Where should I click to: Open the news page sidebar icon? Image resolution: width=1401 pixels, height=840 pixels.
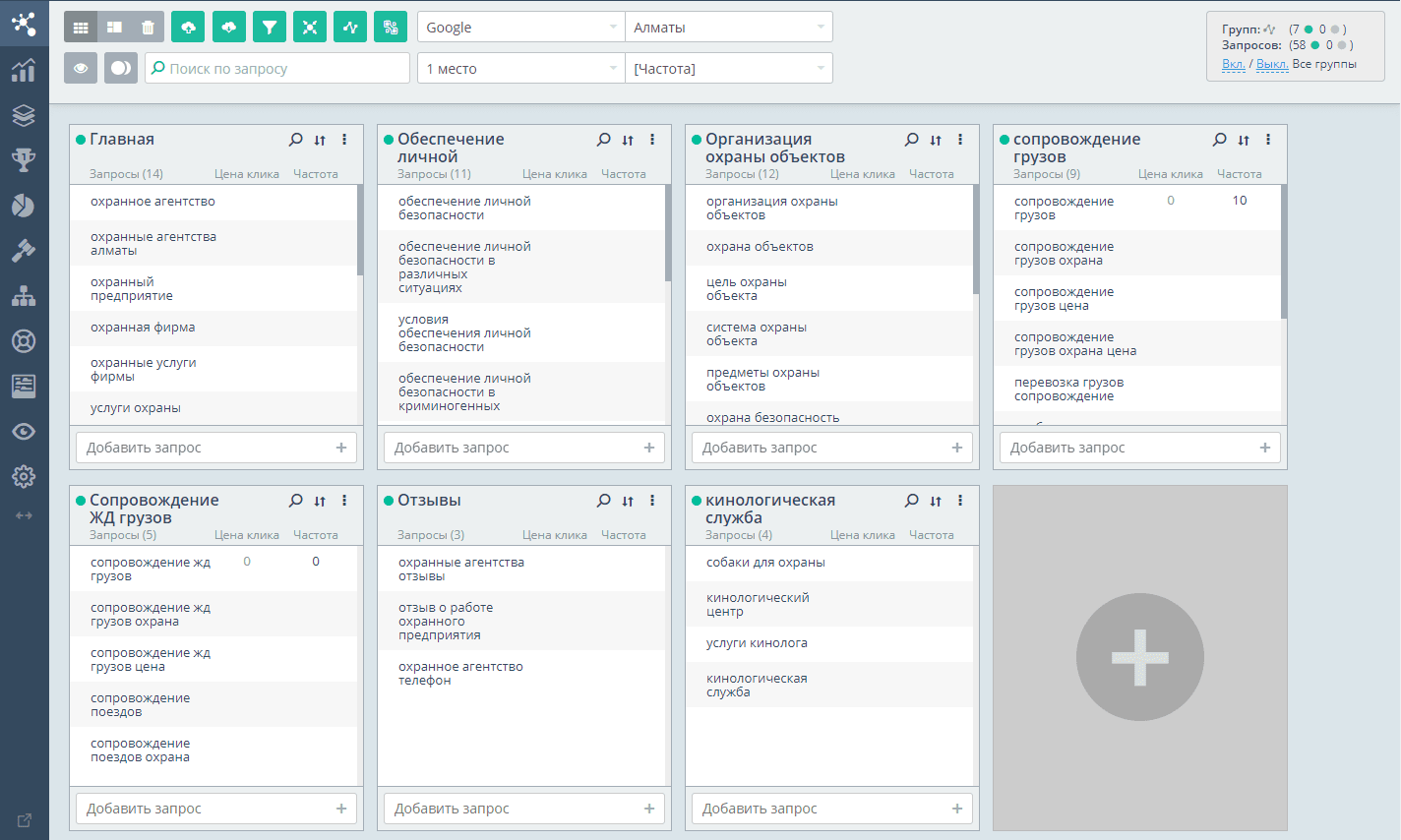24,386
